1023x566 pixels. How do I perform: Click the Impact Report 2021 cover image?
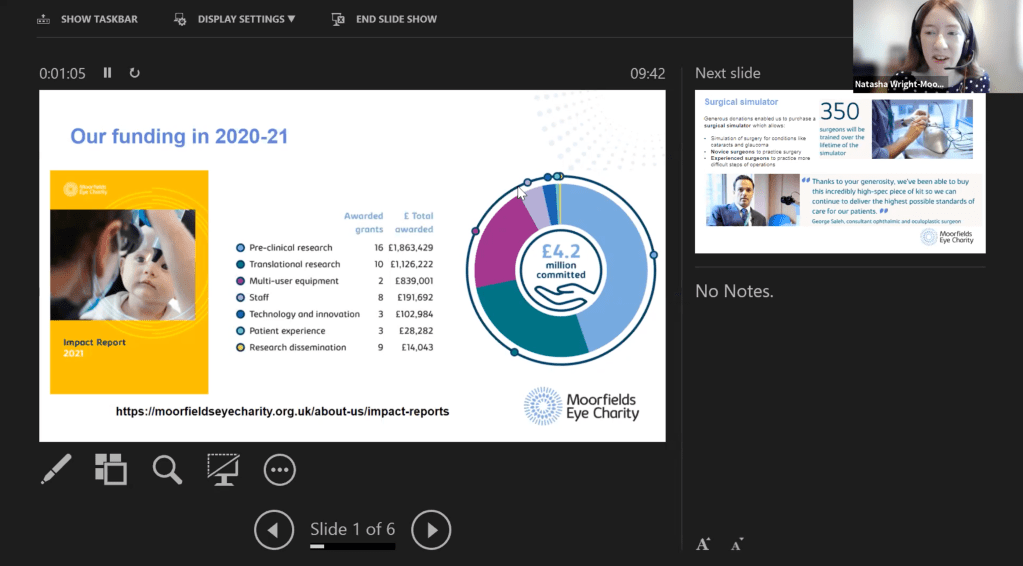(x=129, y=281)
